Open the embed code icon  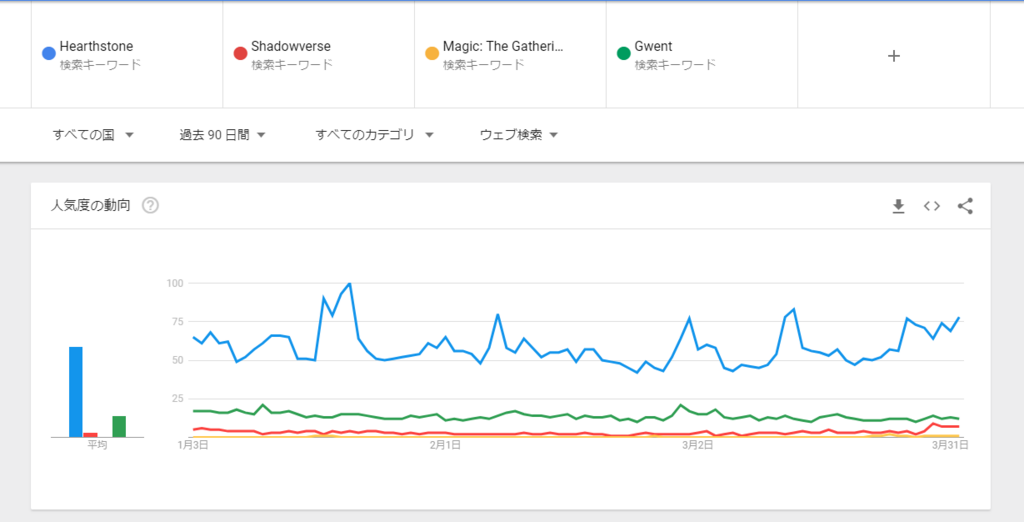point(931,206)
